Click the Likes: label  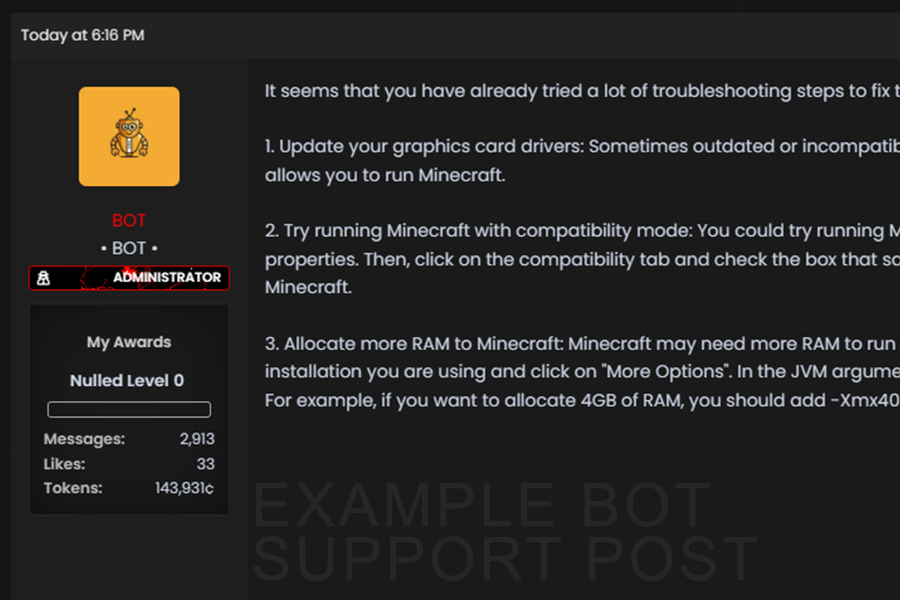point(64,464)
